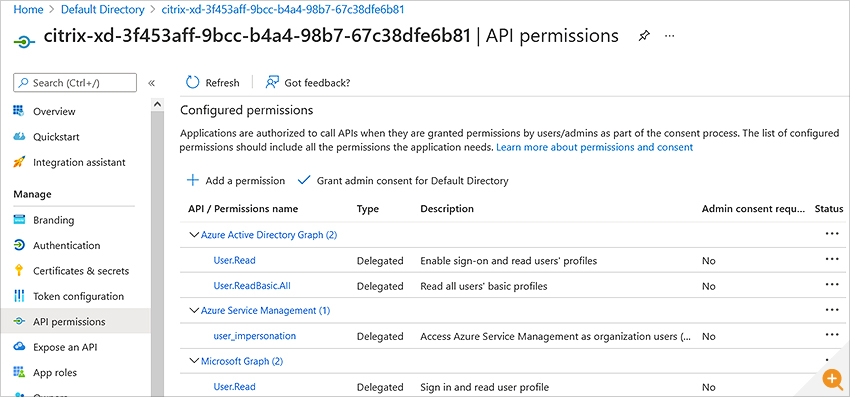Open the Azure Service Management (1) link
The height and width of the screenshot is (397, 850).
pos(265,311)
